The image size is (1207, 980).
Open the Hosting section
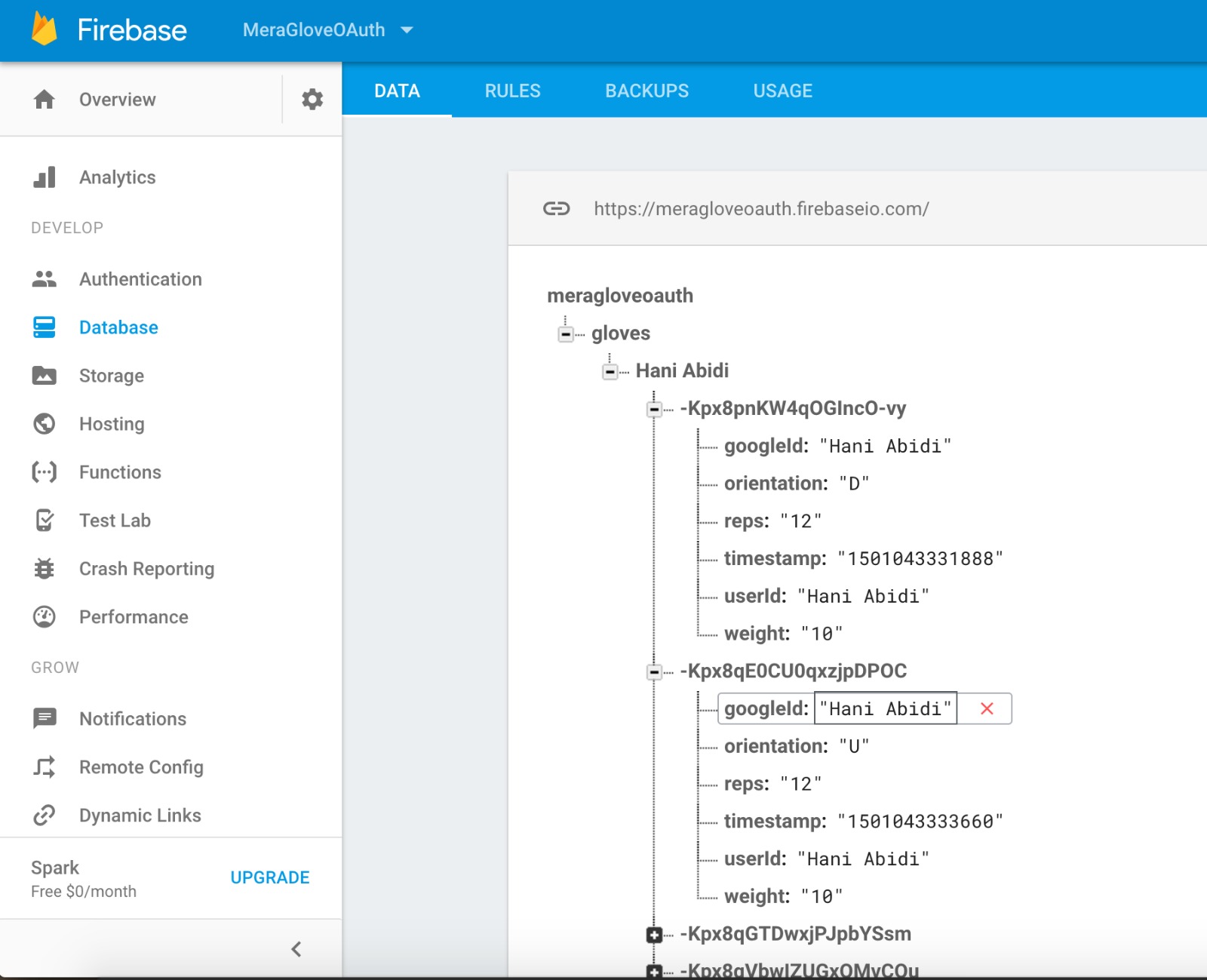coord(112,424)
